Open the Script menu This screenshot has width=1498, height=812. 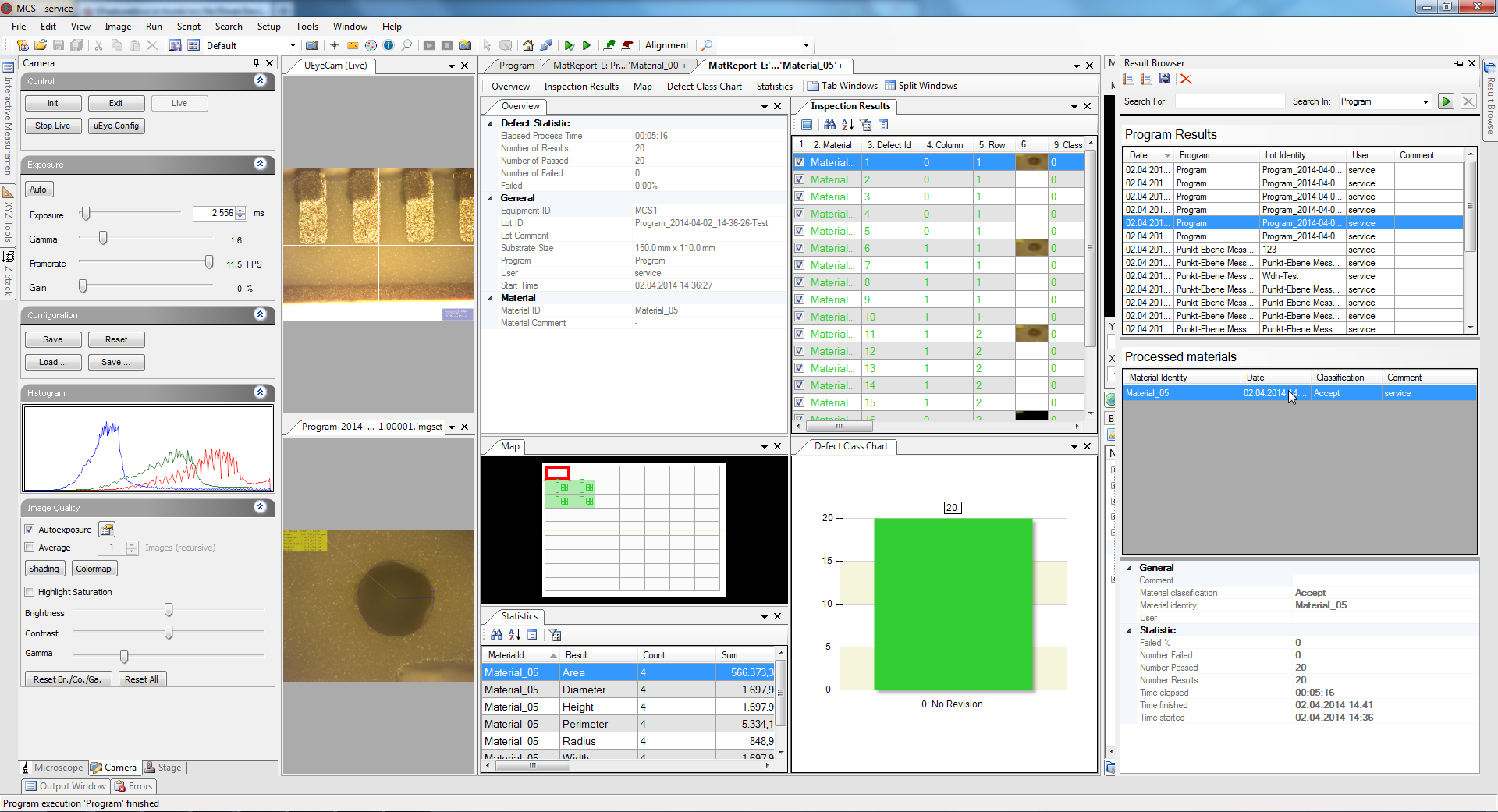[188, 27]
